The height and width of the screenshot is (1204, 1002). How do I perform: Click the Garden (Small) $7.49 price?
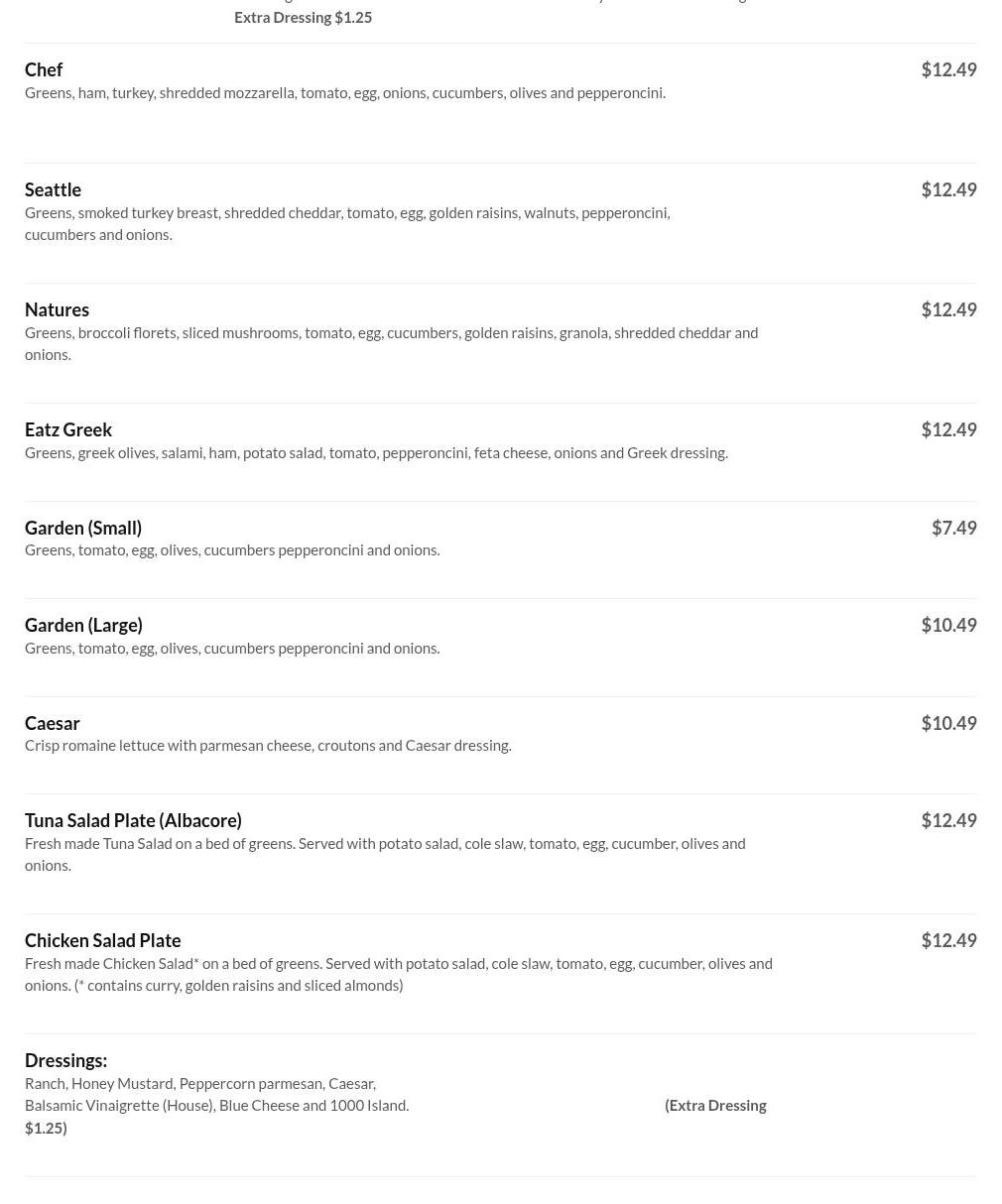pos(953,528)
